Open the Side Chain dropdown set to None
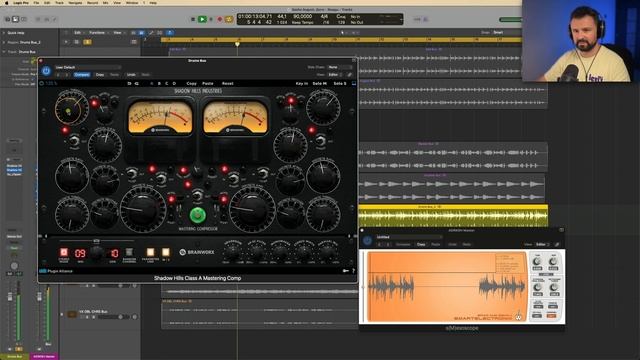 click(x=340, y=67)
